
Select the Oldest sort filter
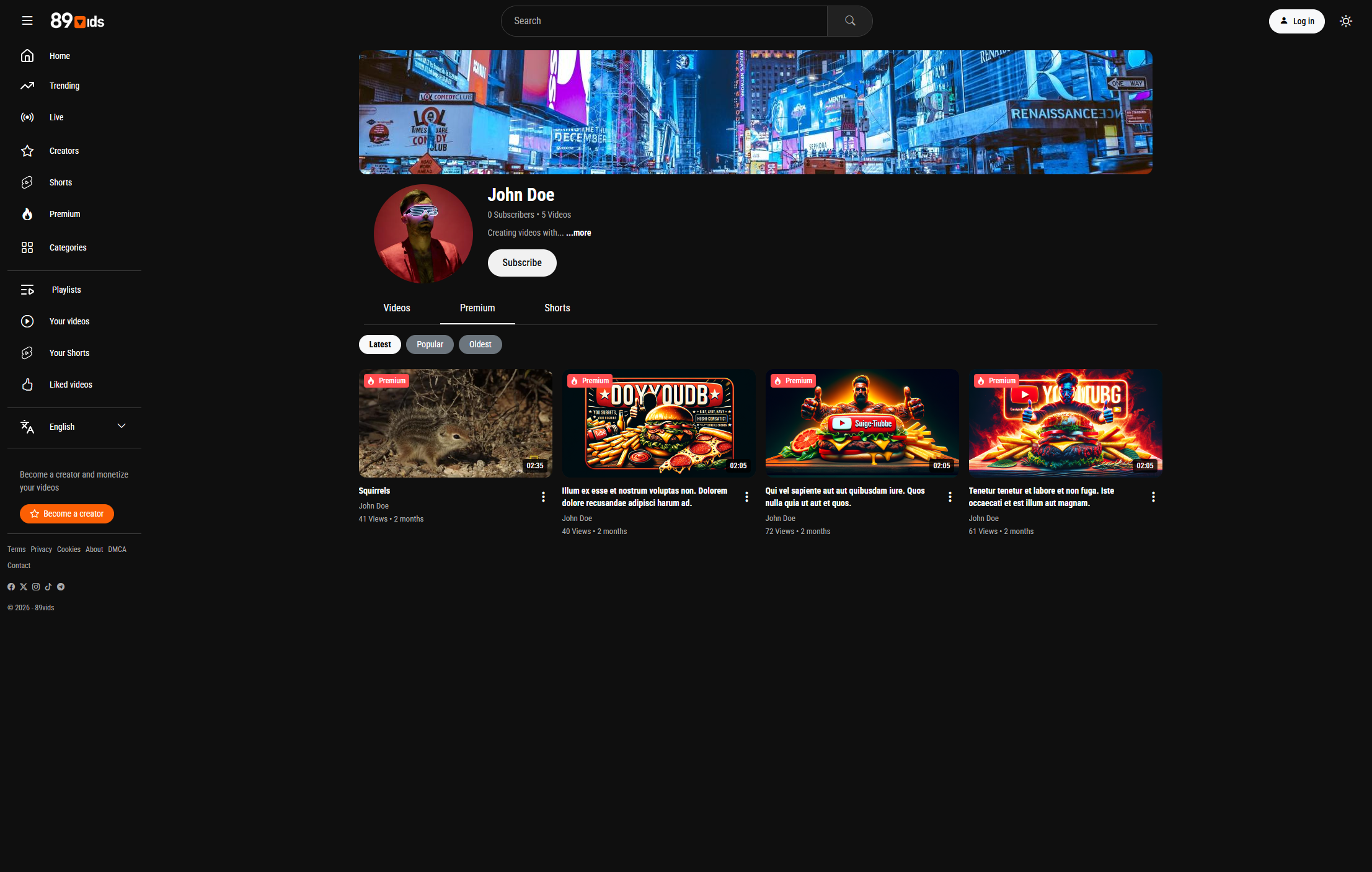(x=480, y=345)
